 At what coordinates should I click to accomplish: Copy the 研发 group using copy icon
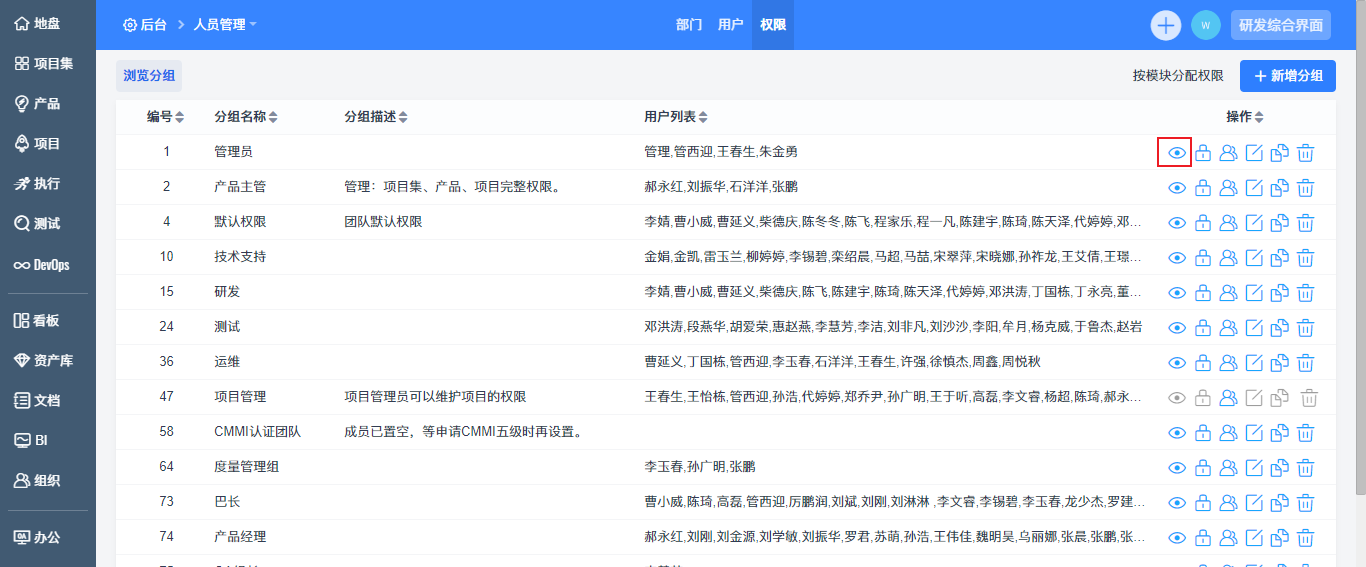[x=1279, y=293]
